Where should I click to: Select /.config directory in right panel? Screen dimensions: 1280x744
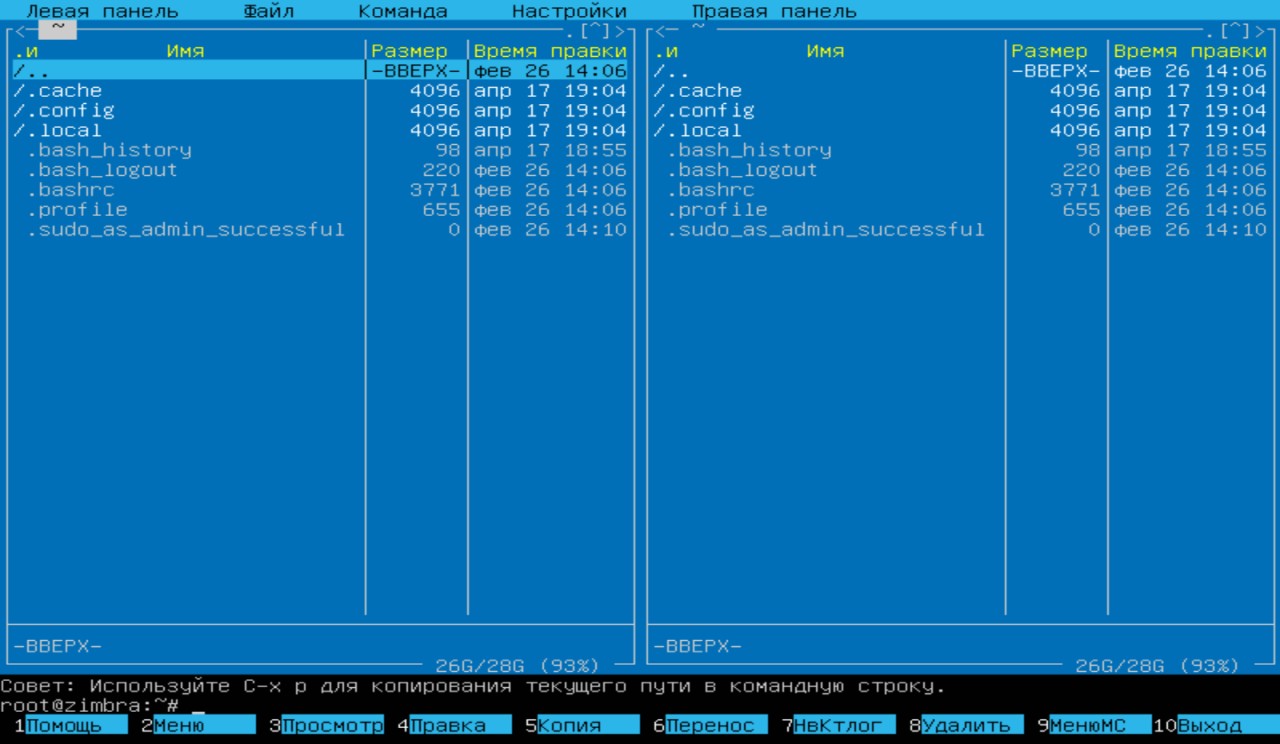960,111
